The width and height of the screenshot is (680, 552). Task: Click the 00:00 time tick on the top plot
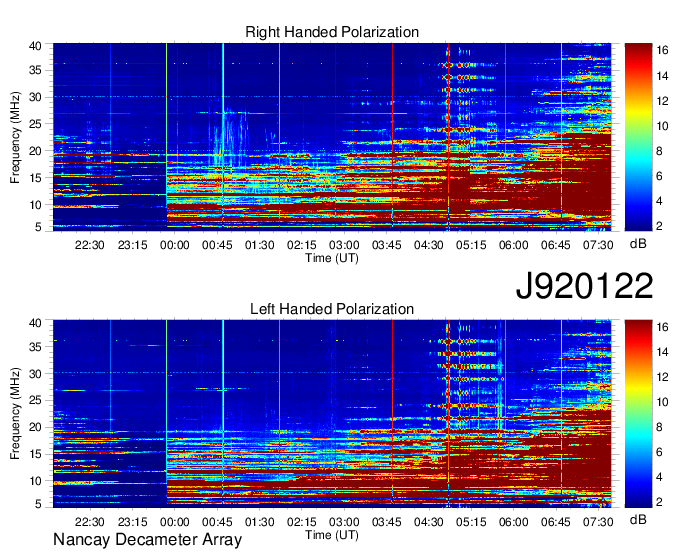click(174, 245)
